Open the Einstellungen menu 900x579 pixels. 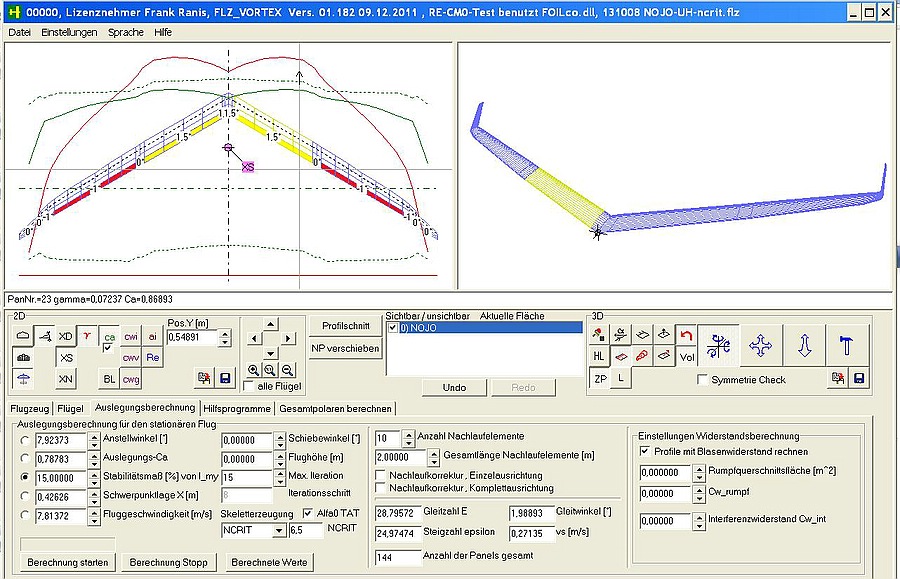69,32
